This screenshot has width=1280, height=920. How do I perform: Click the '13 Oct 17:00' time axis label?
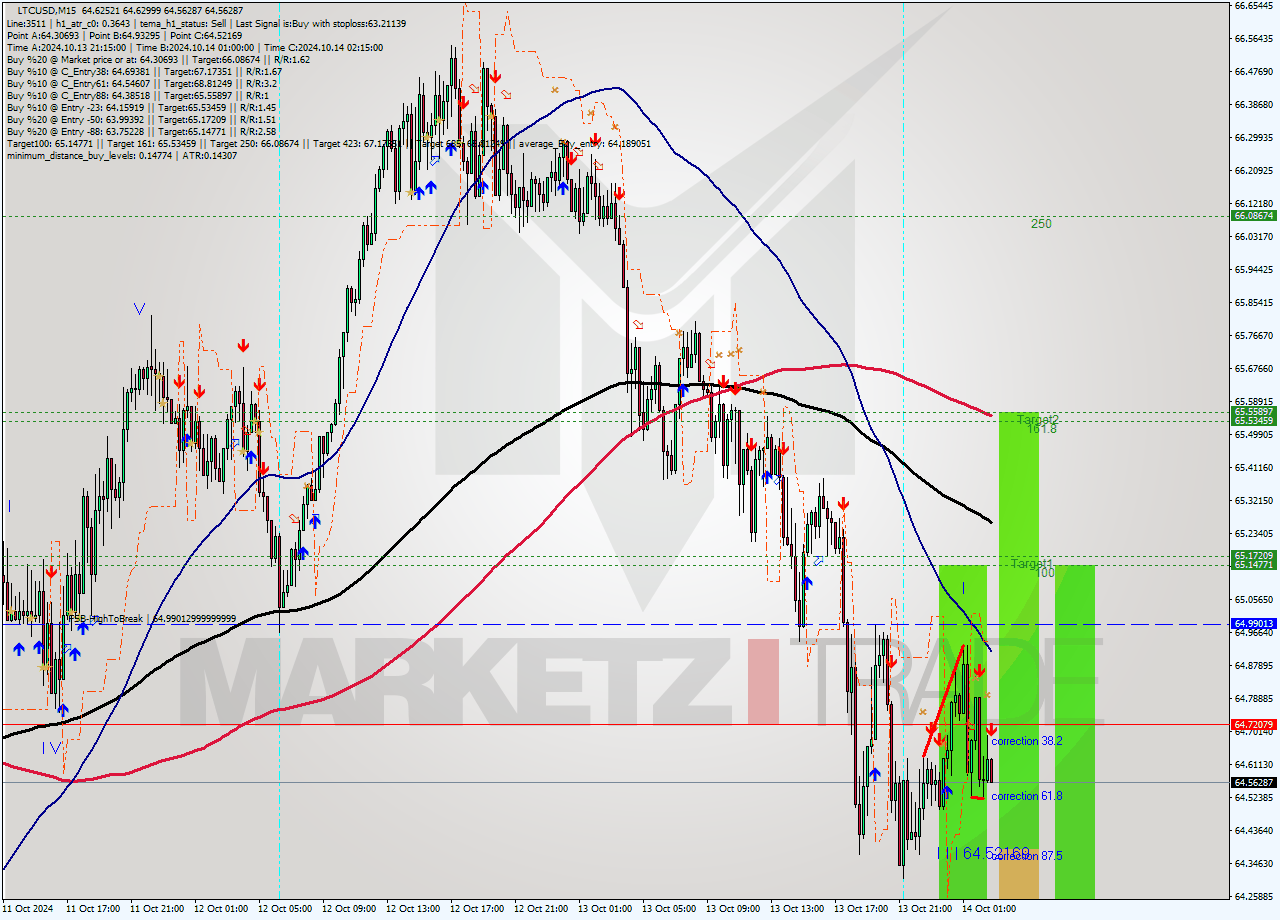pos(860,909)
